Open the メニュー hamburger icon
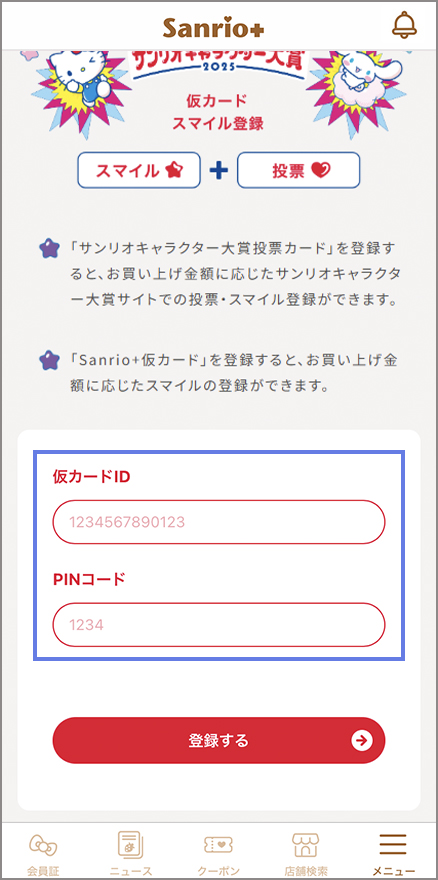This screenshot has height=880, width=438. [393, 844]
